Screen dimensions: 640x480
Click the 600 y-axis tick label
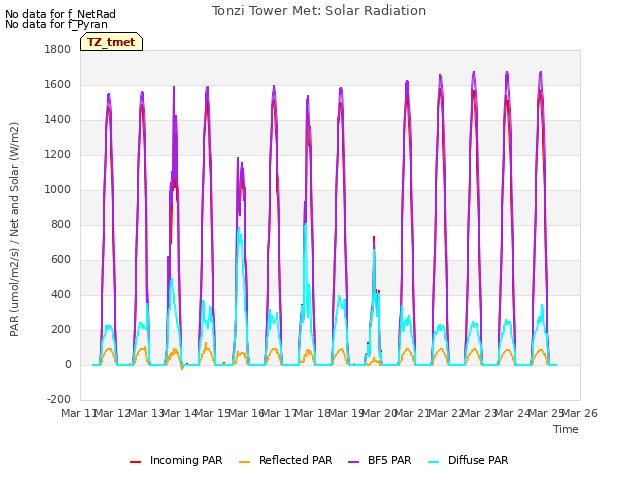click(60, 260)
